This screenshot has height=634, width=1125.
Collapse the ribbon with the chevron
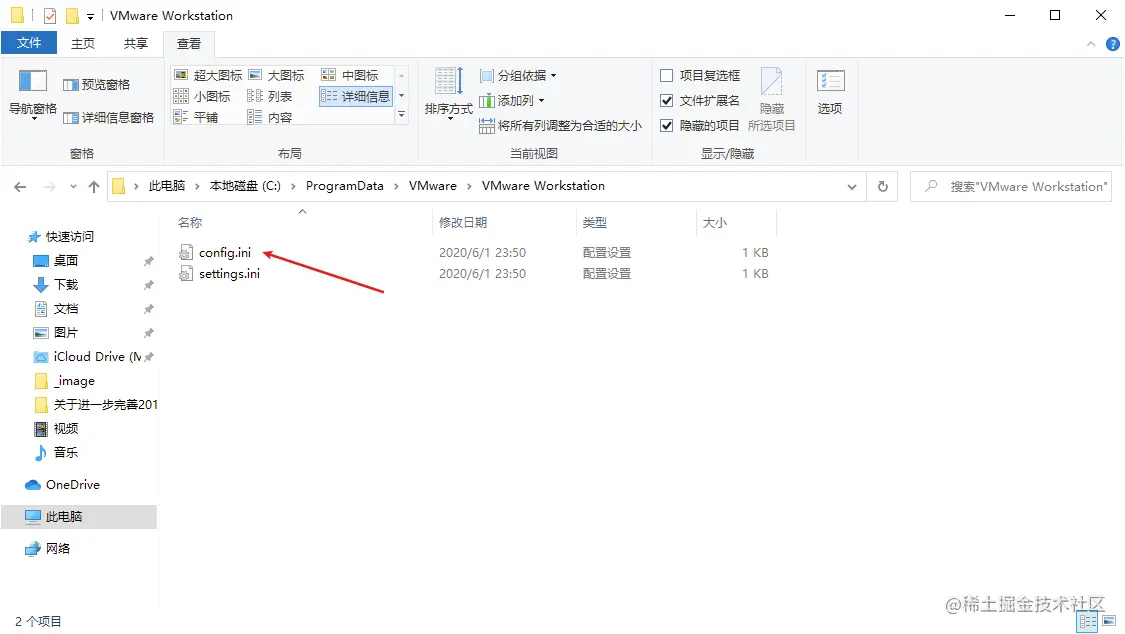[x=1091, y=44]
